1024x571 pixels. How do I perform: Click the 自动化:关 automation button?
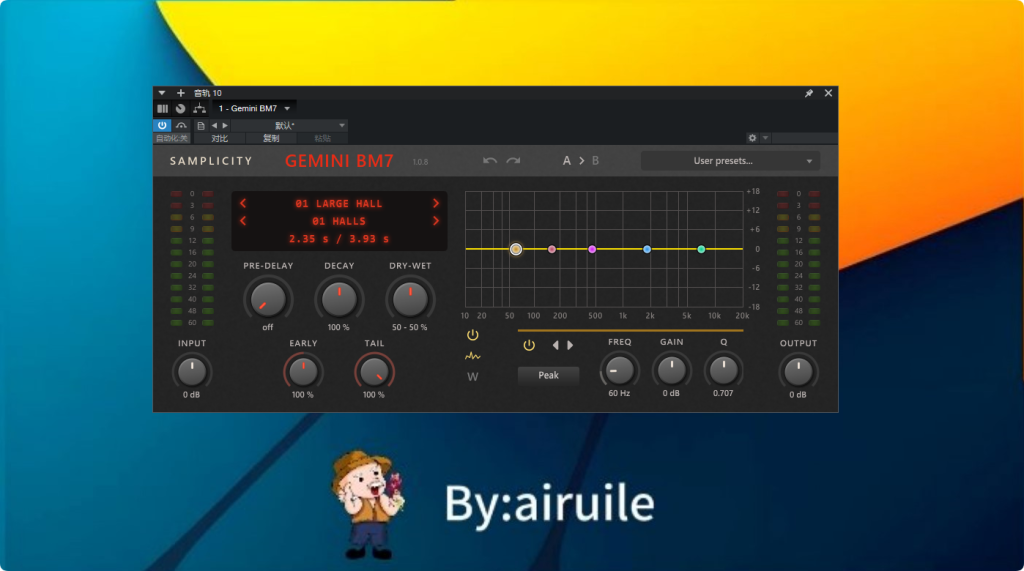pos(172,139)
